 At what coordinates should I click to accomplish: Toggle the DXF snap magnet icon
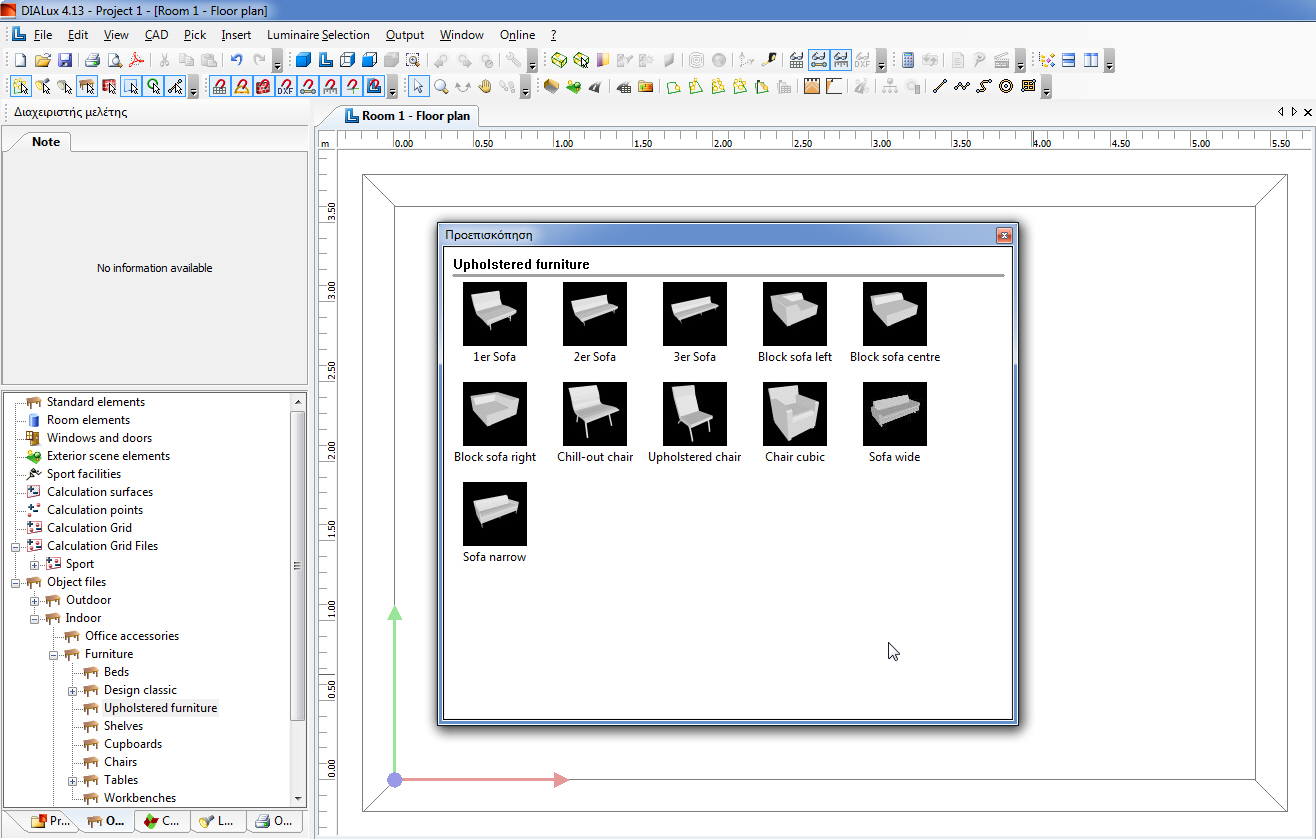(285, 87)
